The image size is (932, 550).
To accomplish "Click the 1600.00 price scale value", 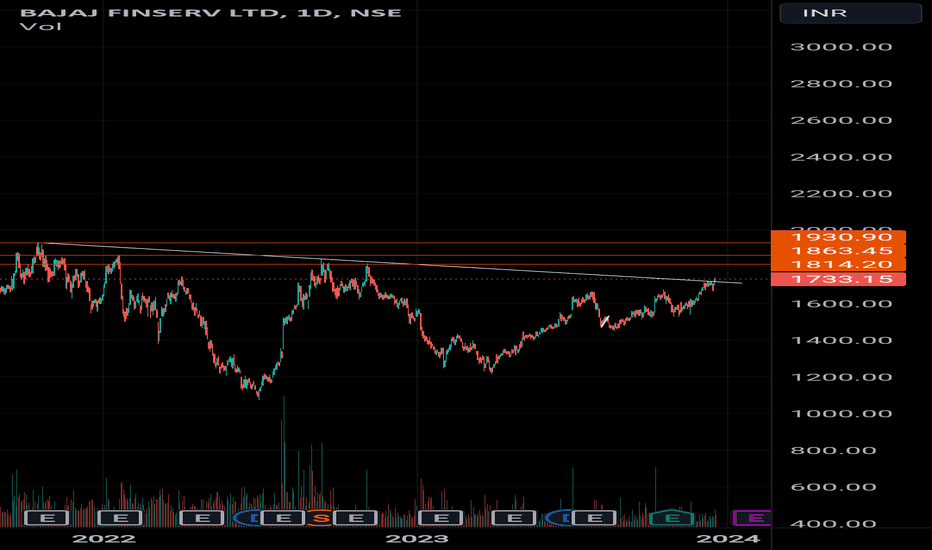I will click(x=841, y=304).
